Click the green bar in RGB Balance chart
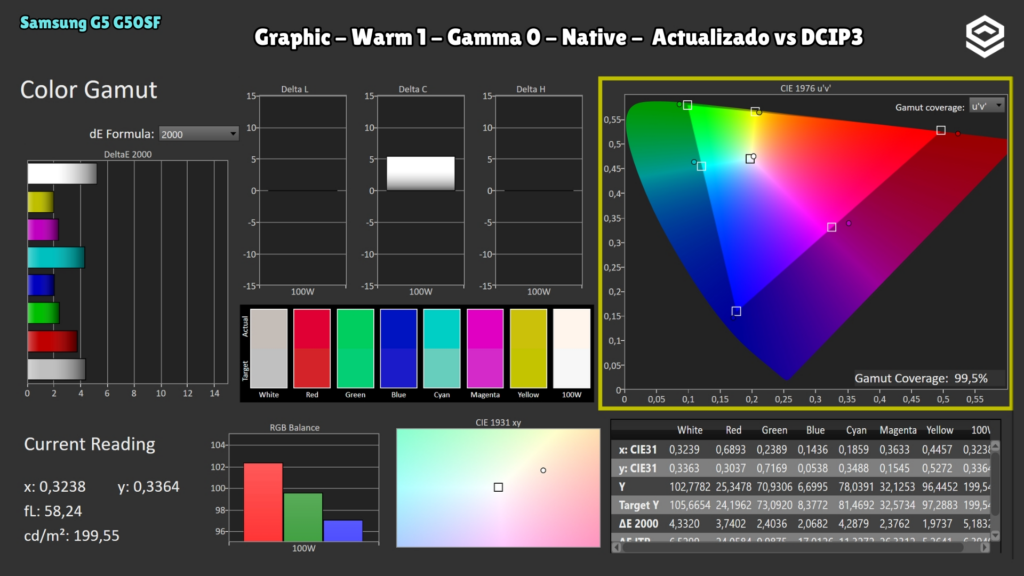 click(x=303, y=517)
